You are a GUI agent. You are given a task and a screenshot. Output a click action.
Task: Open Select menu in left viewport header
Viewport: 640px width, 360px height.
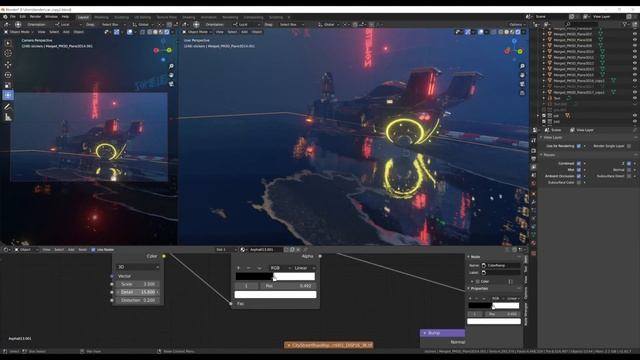point(54,32)
